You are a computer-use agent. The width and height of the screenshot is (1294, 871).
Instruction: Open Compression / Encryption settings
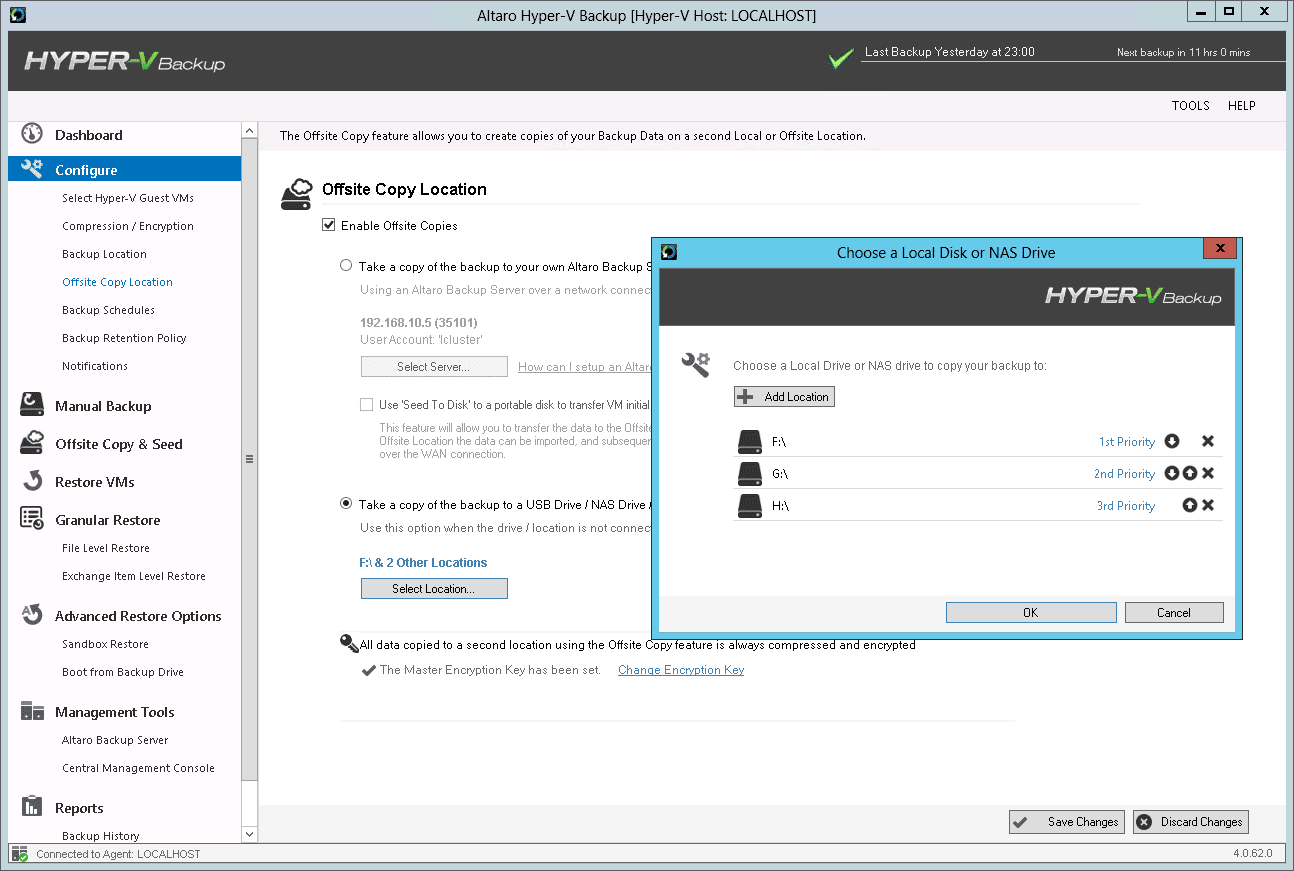128,226
